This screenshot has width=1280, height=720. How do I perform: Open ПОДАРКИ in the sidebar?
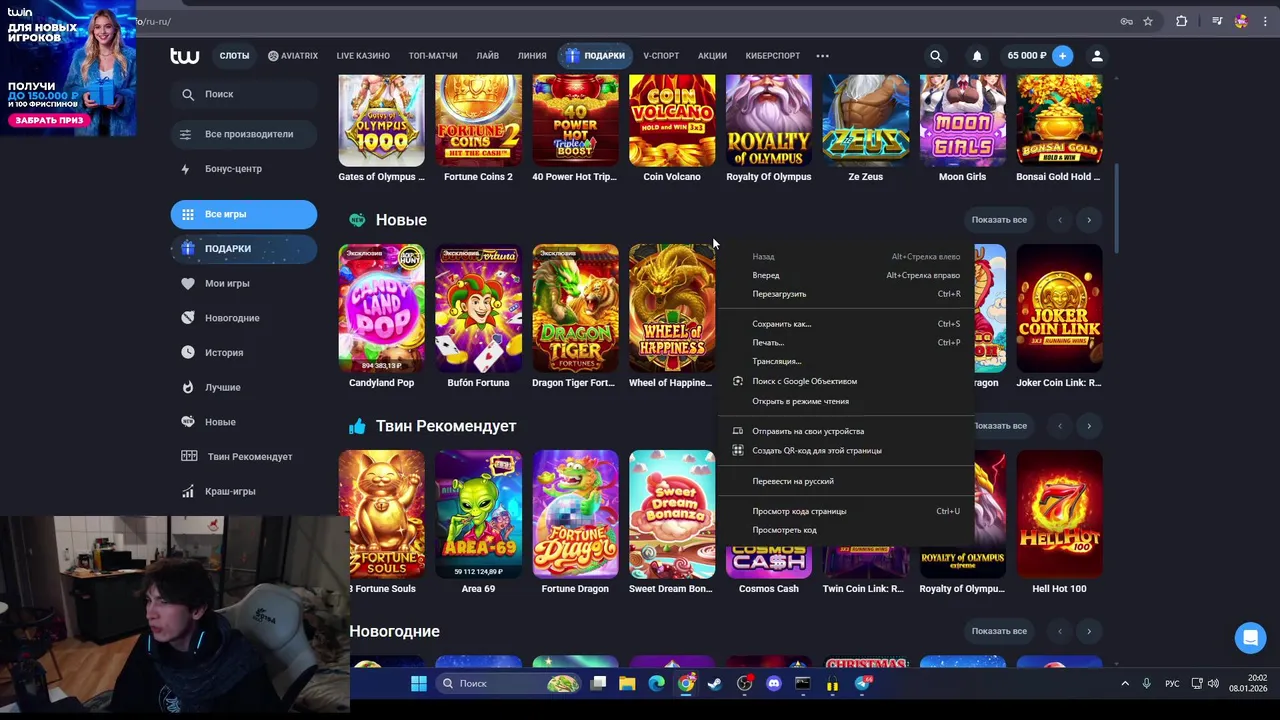tap(244, 249)
